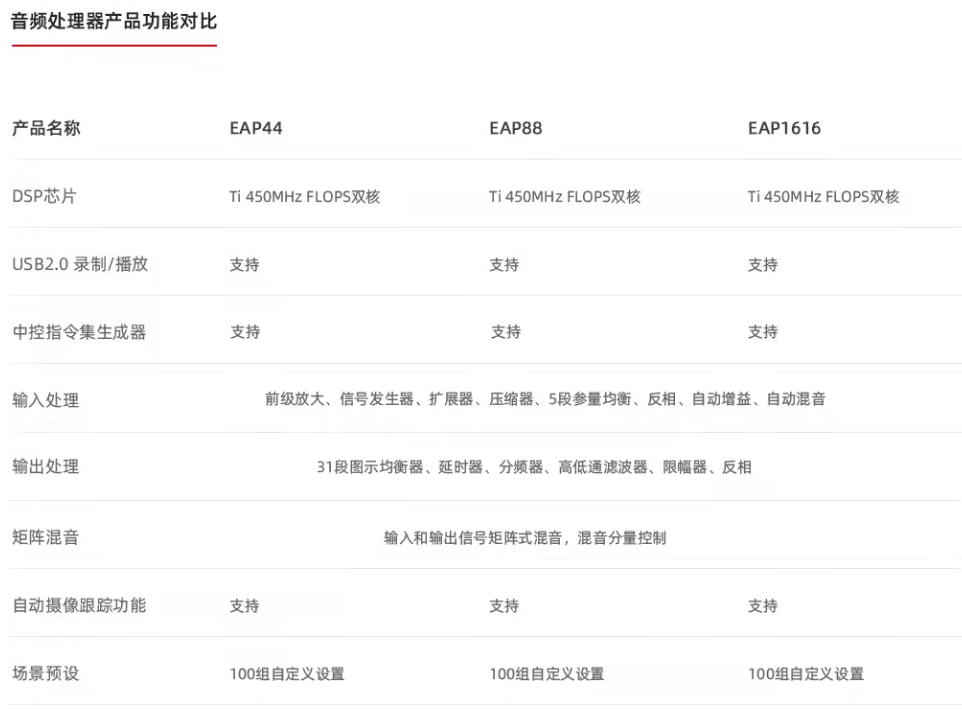Click Ti 450MHz FLOPS双核 under EAP44

[x=305, y=197]
